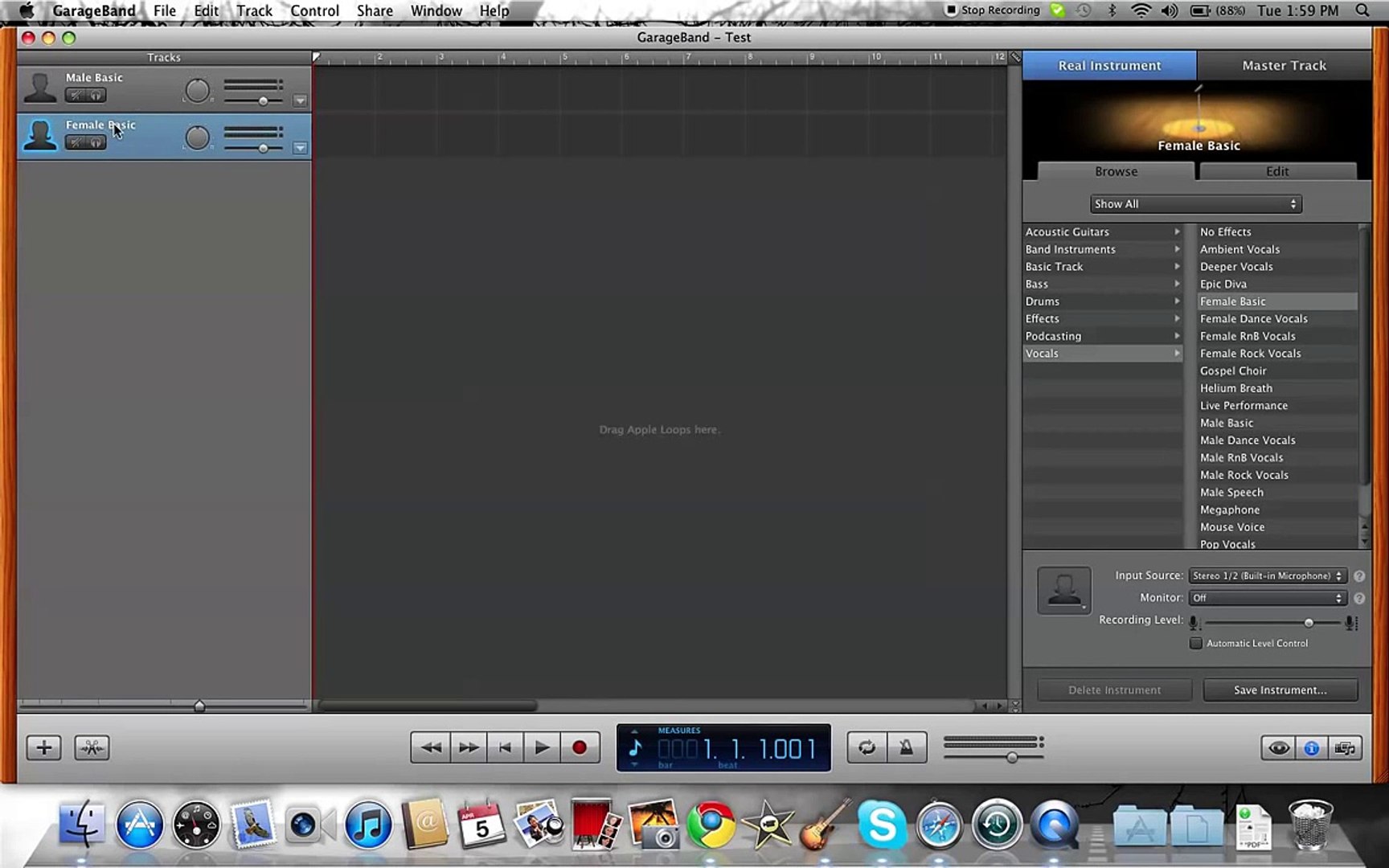1389x868 pixels.
Task: Select the No Effects preset
Action: pos(1276,231)
